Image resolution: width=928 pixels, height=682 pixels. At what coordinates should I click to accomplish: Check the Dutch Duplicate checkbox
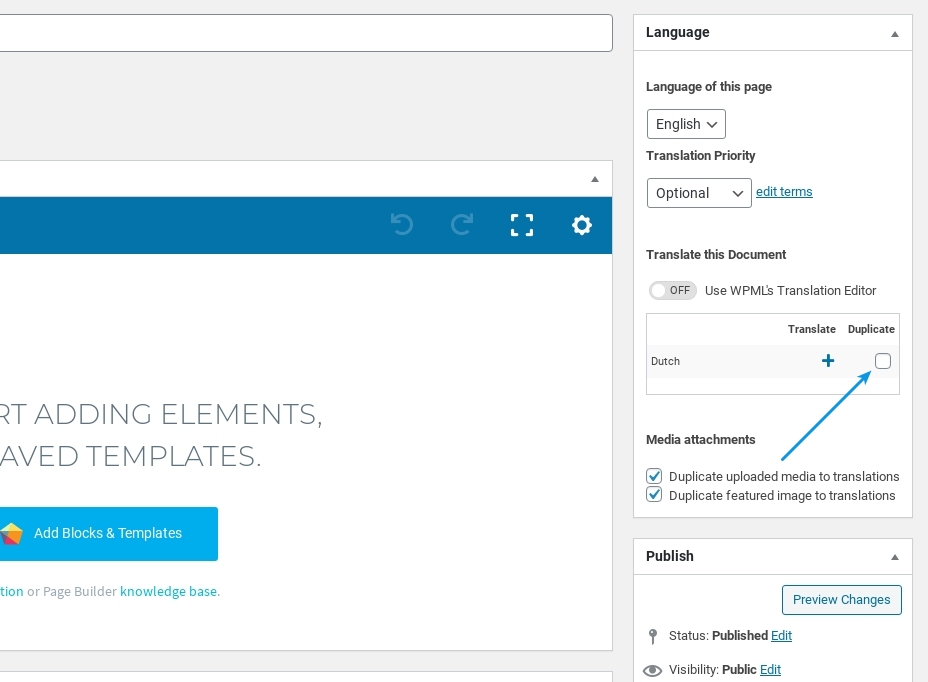coord(883,361)
